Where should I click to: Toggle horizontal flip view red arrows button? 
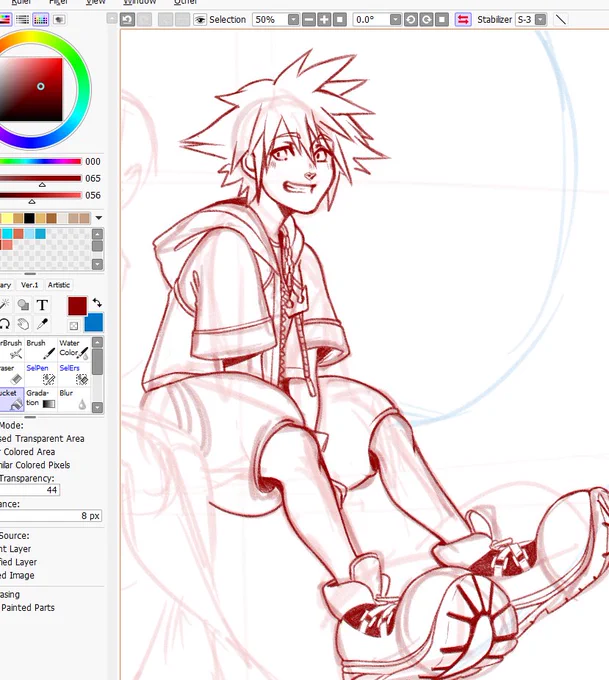(x=463, y=20)
